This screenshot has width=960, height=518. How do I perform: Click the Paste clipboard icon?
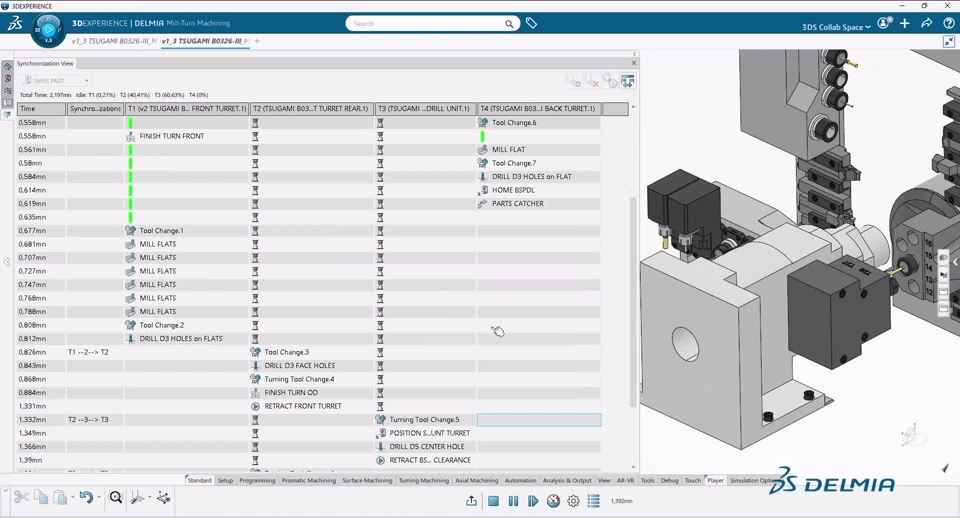[x=59, y=497]
